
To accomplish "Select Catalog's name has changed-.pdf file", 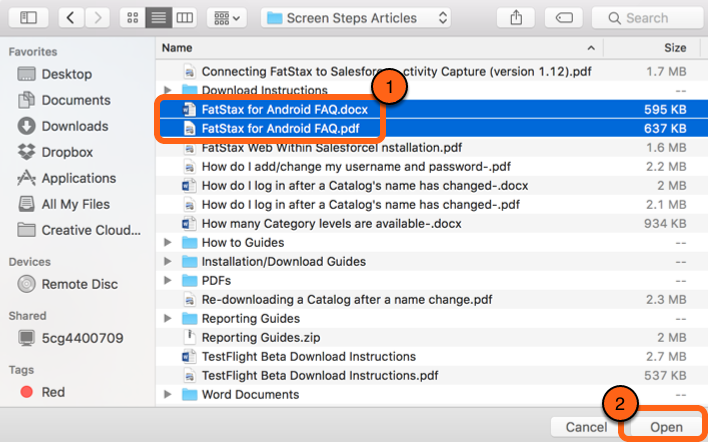I will pos(360,205).
